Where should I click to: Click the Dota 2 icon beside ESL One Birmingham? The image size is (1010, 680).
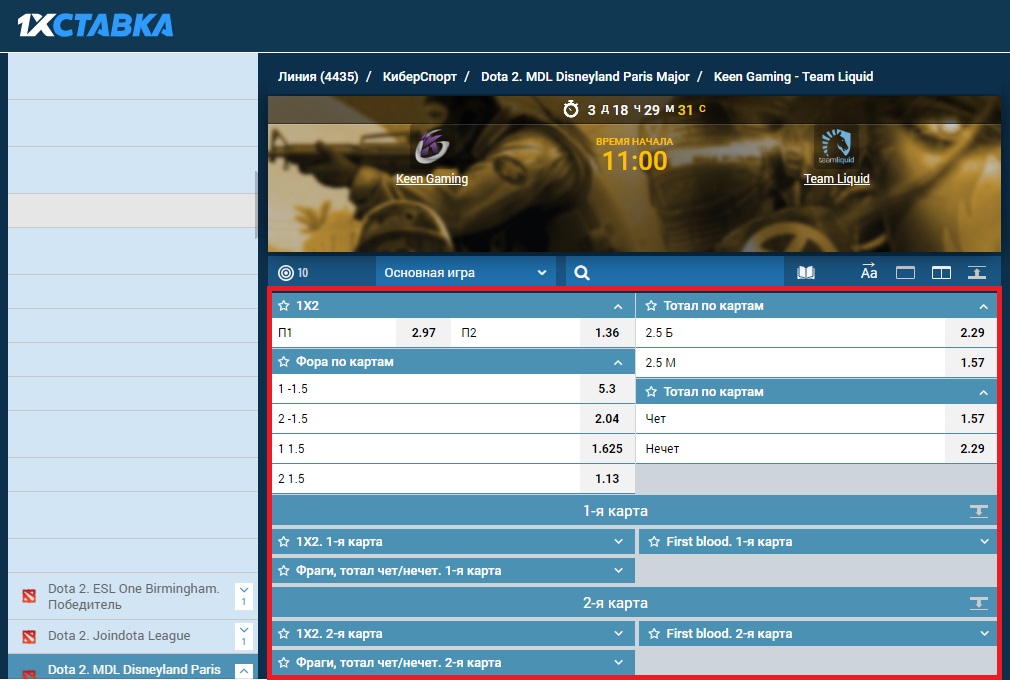(29, 596)
